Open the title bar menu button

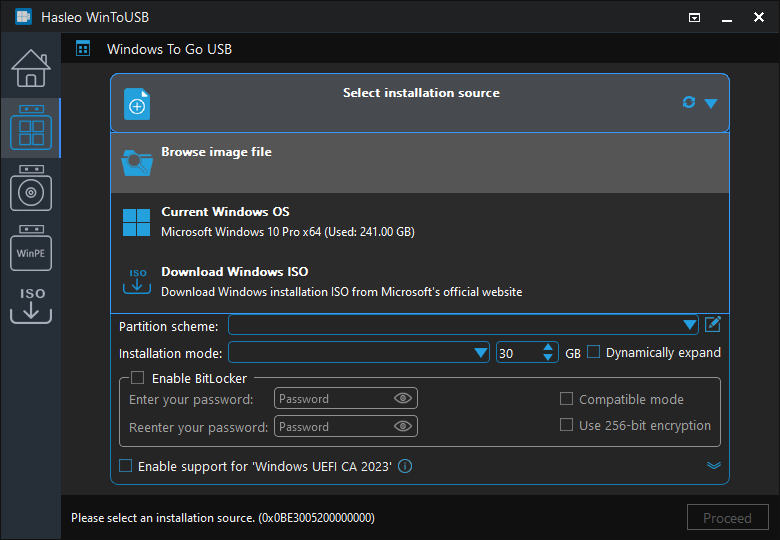tap(694, 18)
